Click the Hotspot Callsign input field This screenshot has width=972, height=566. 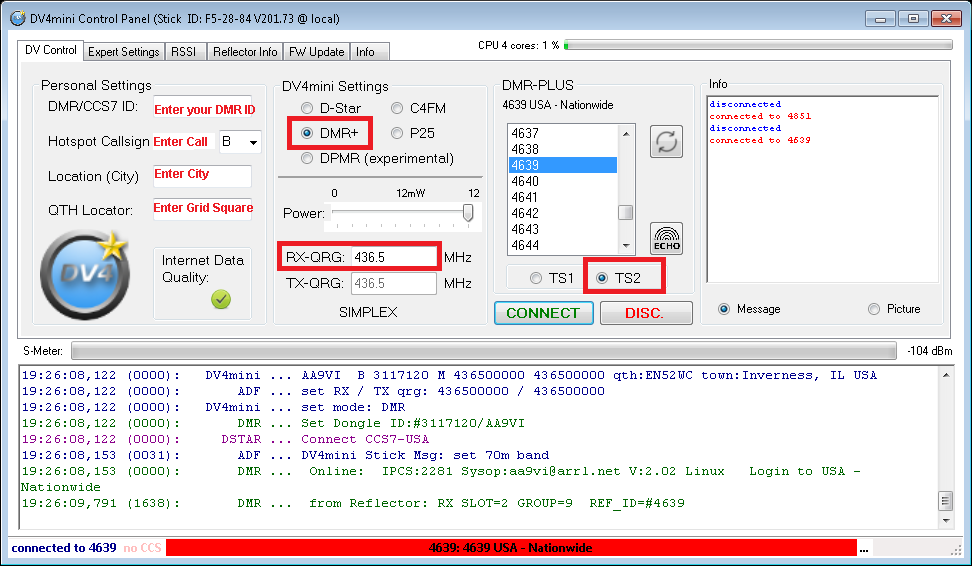pyautogui.click(x=184, y=142)
